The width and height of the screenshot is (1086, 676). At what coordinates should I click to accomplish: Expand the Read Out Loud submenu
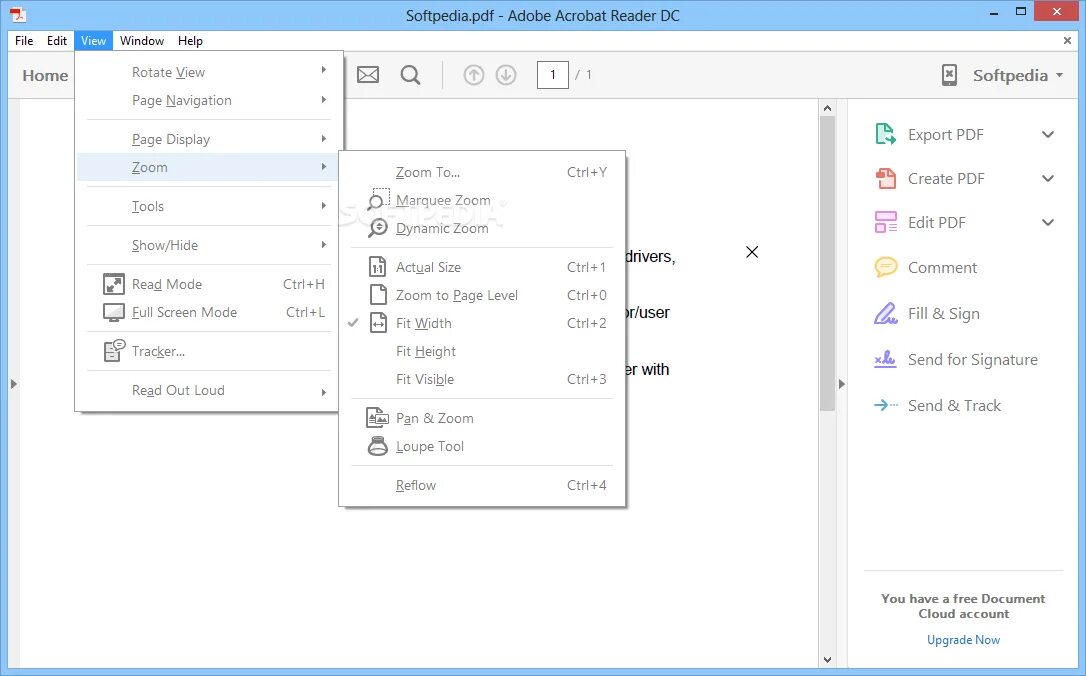click(x=206, y=391)
